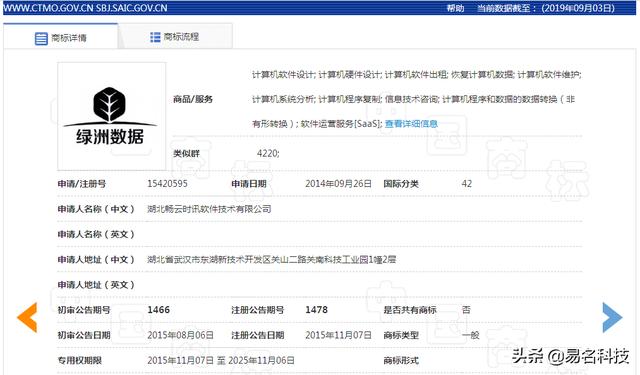Click the 申请人地址（英文） label

point(96,284)
